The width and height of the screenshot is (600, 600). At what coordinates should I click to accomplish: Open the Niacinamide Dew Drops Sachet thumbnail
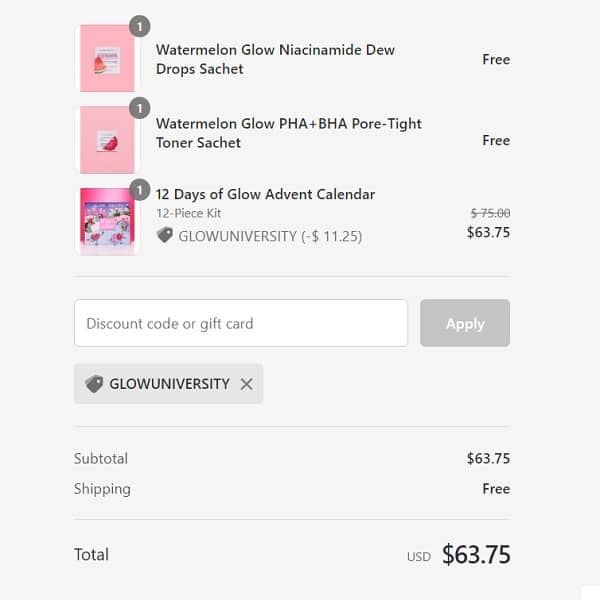point(107,59)
